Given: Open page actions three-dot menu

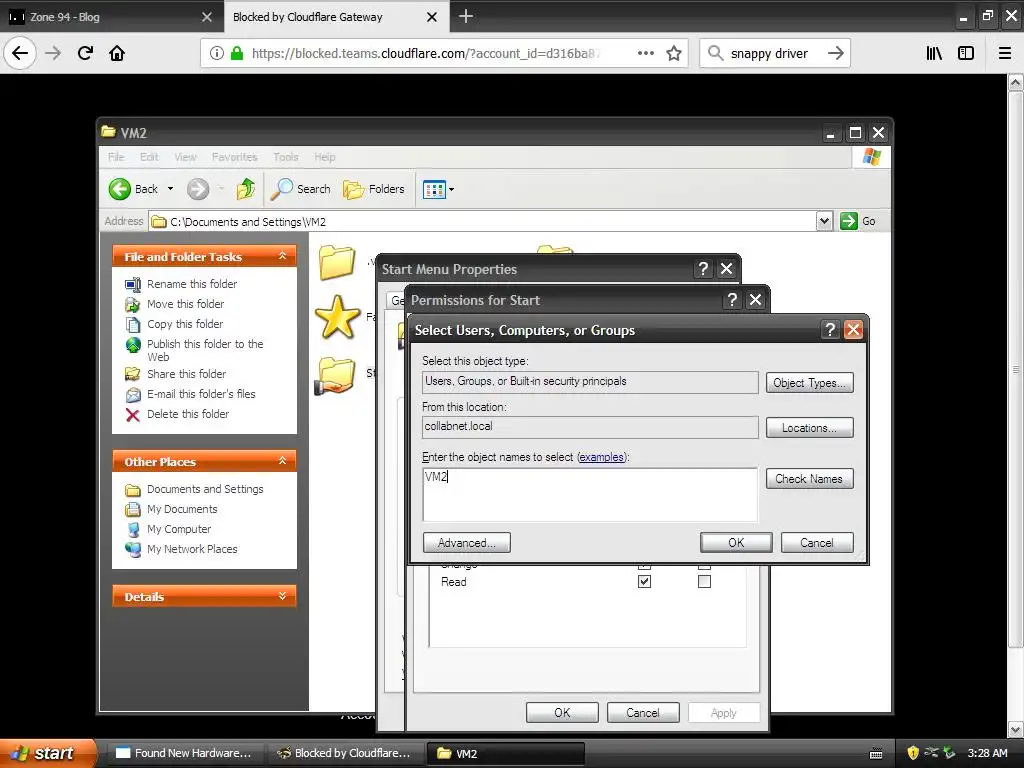Looking at the screenshot, I should (x=645, y=53).
